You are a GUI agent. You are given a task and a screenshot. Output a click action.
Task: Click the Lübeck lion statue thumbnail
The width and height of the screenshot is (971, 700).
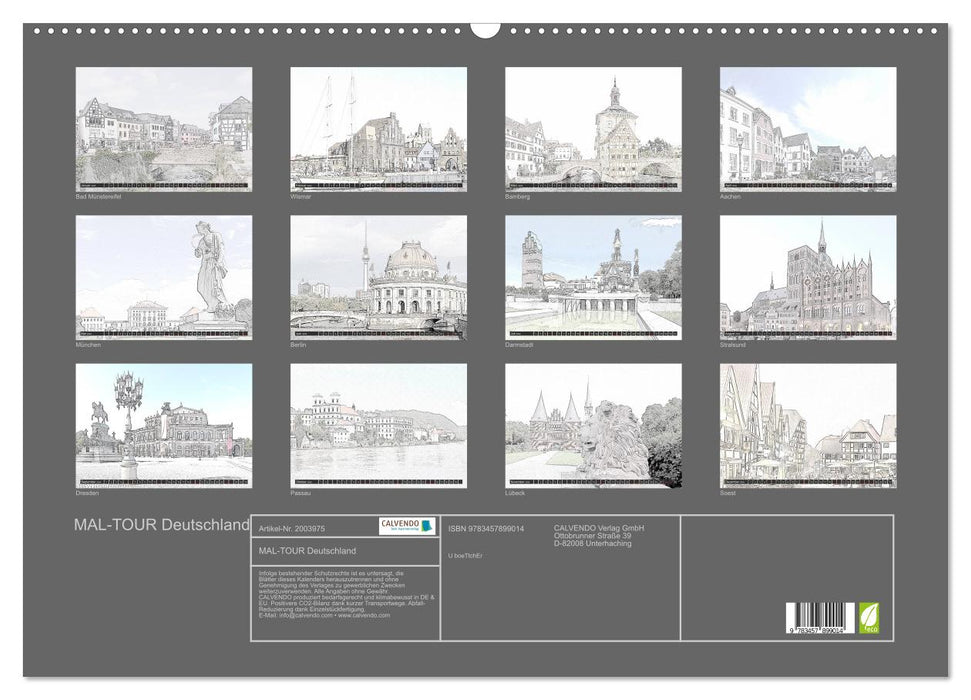[x=593, y=425]
